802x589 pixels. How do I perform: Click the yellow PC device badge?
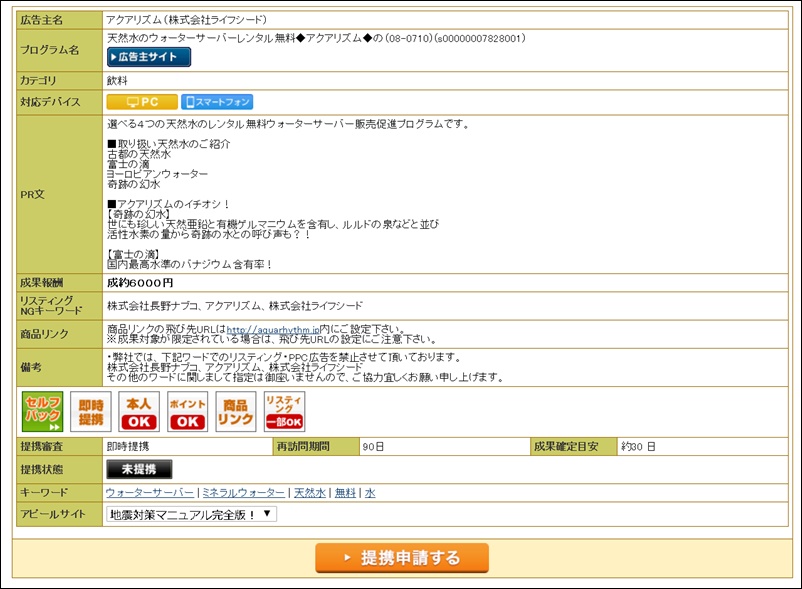point(142,102)
